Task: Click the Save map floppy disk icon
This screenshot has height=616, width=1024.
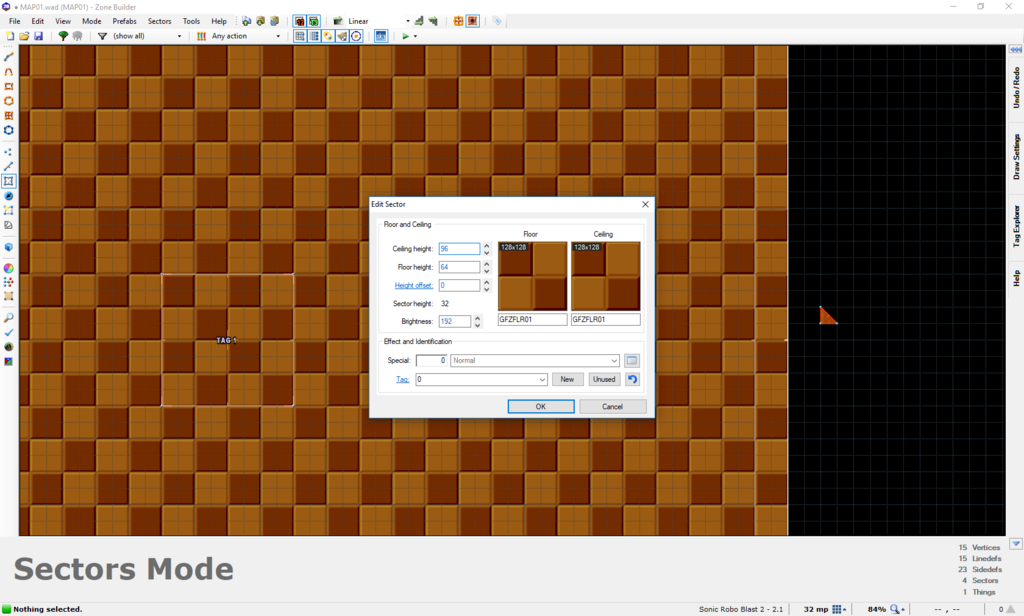Action: pyautogui.click(x=38, y=36)
